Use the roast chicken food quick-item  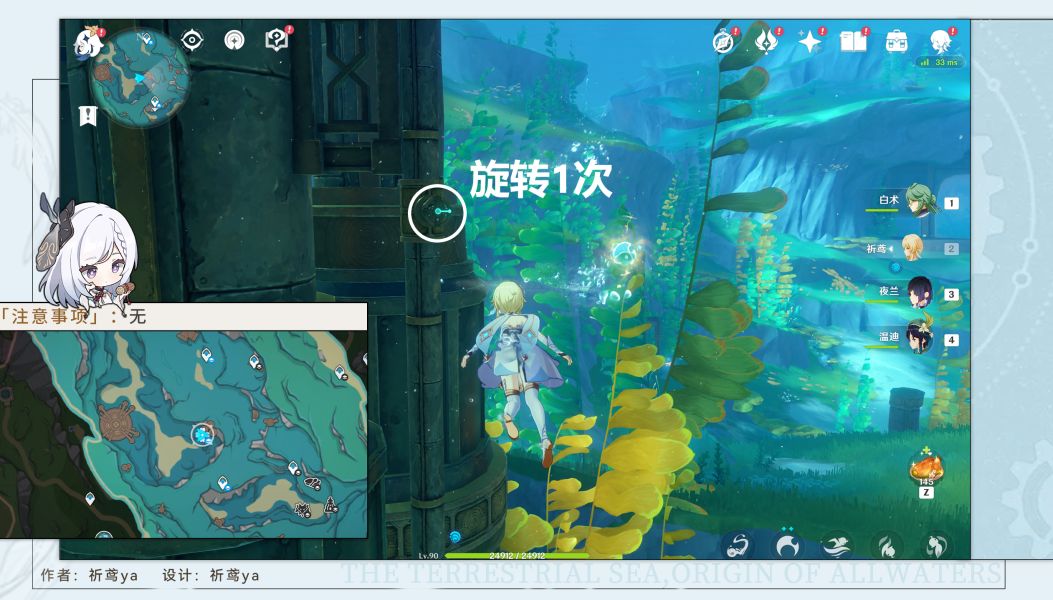(x=926, y=468)
